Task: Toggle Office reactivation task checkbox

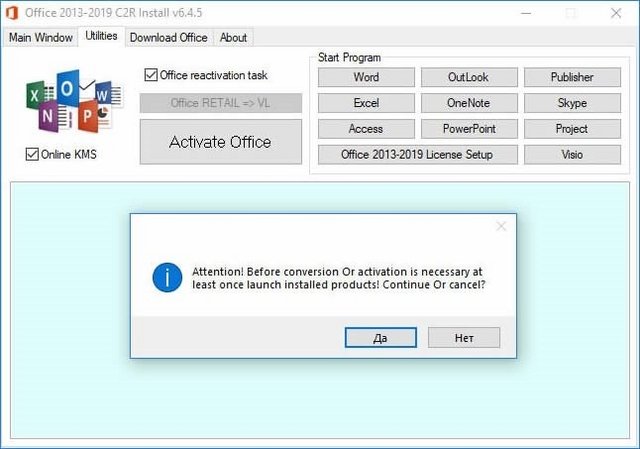Action: (151, 75)
